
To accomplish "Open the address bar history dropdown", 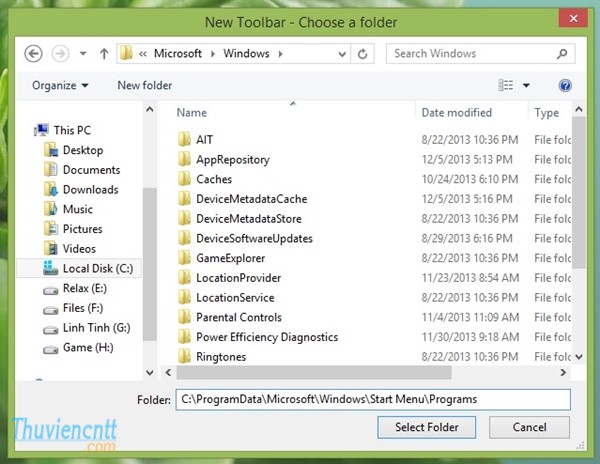I will click(x=342, y=54).
